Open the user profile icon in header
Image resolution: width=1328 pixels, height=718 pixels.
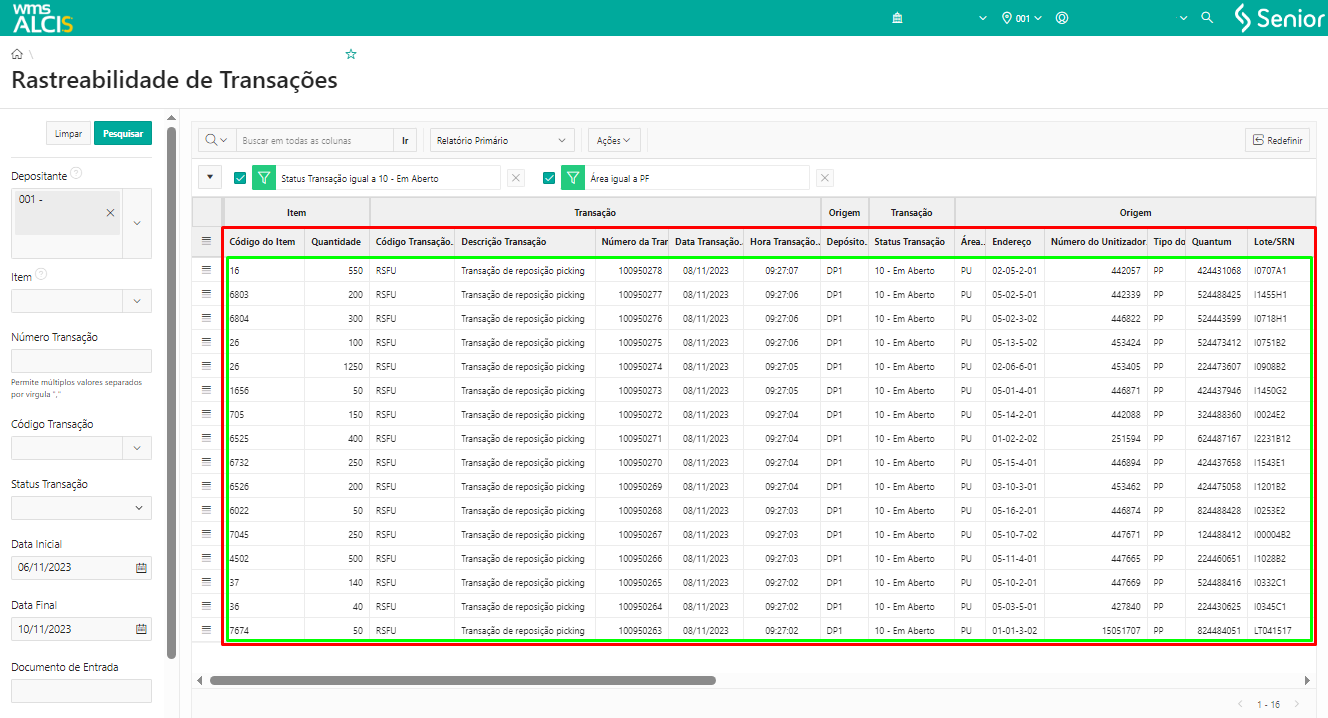[1062, 18]
